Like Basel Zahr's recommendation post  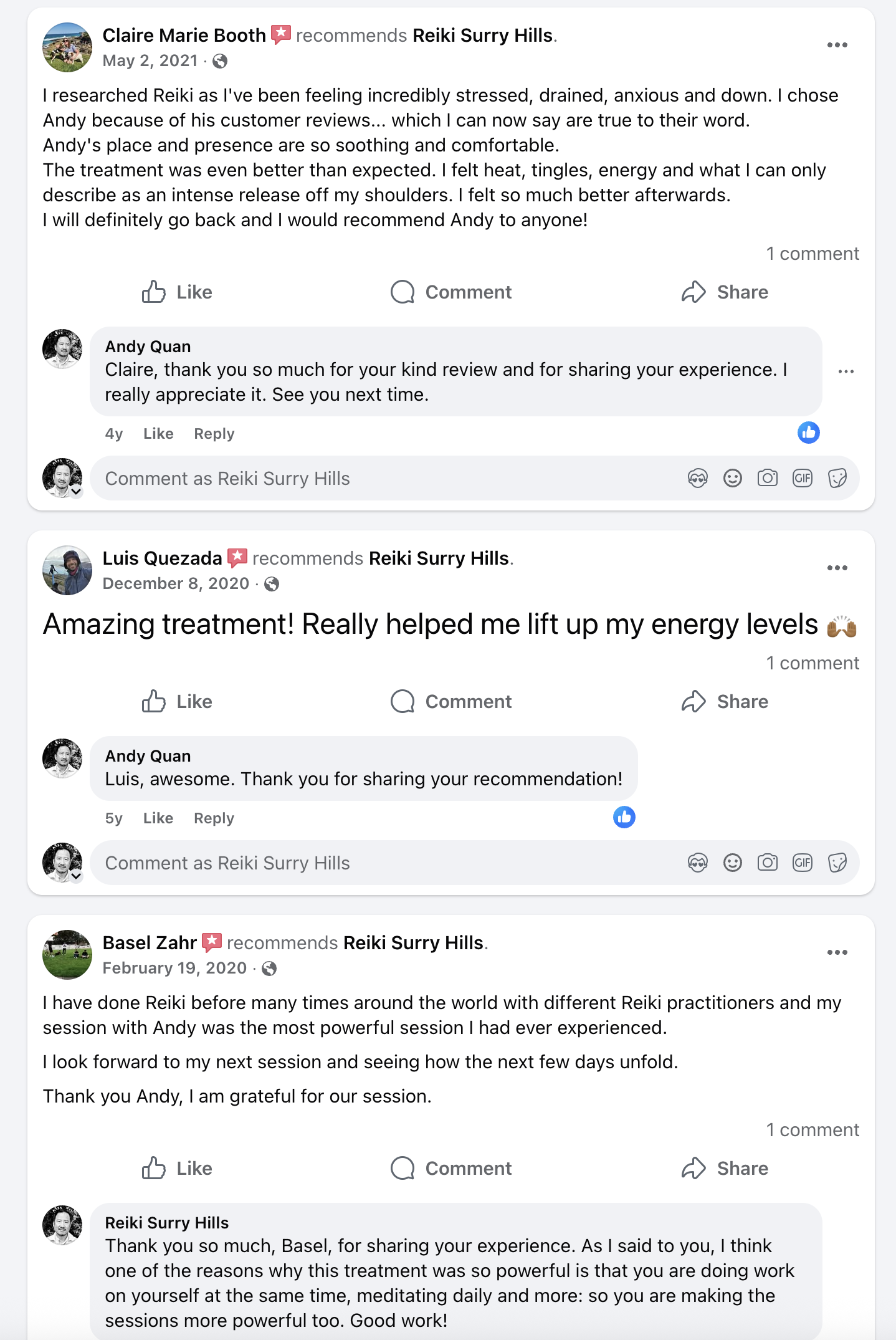(x=177, y=1168)
